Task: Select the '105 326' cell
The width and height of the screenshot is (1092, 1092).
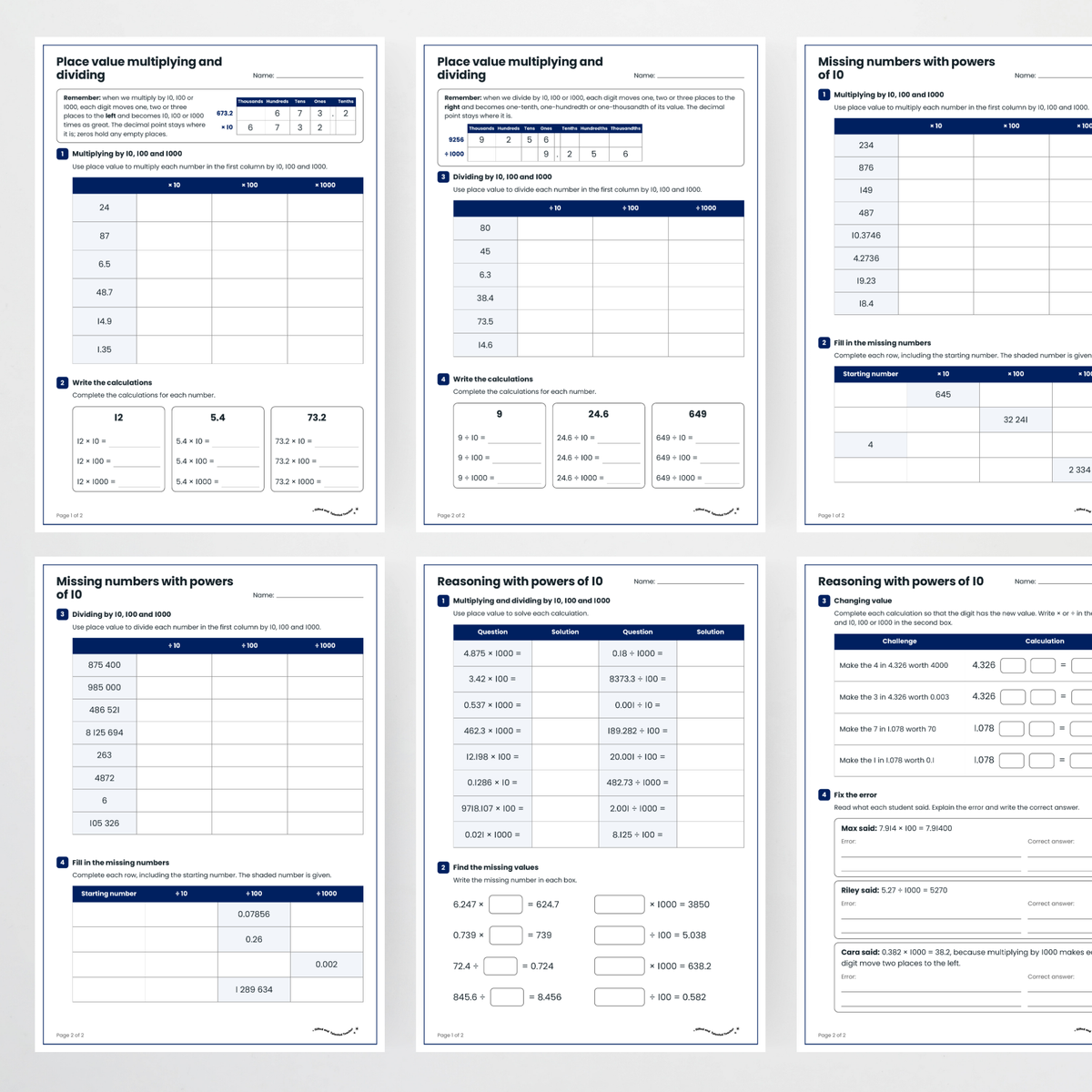Action: point(105,823)
